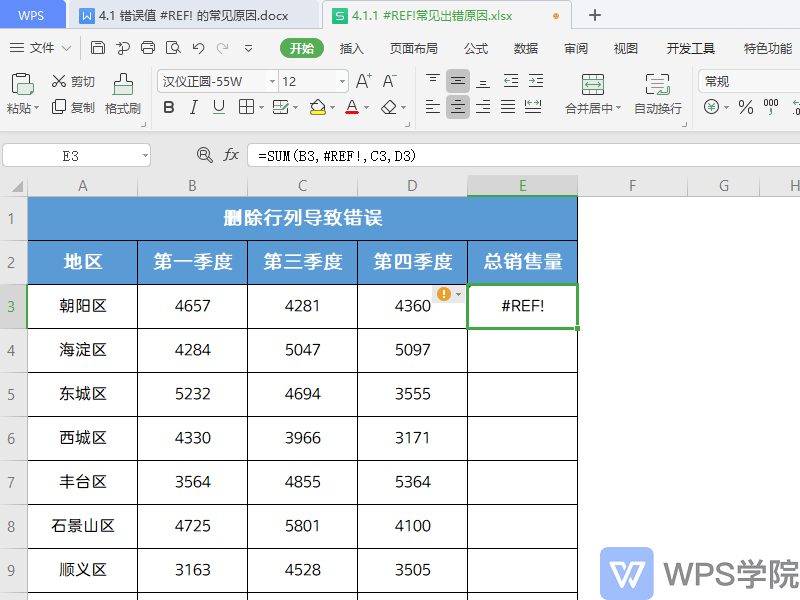Click cell containing 朝阳区

pos(83,306)
